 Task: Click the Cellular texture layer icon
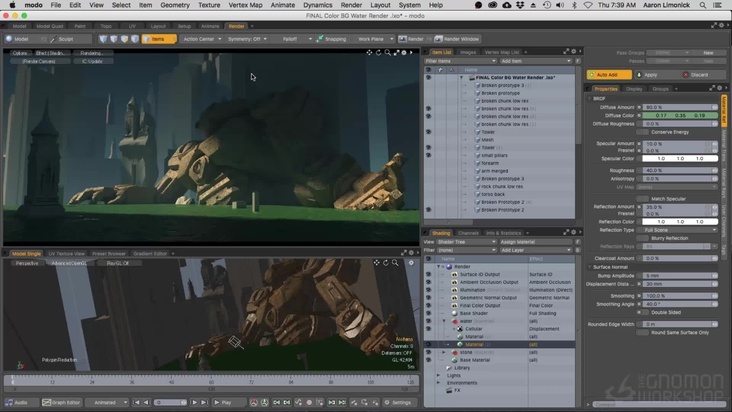[460, 329]
